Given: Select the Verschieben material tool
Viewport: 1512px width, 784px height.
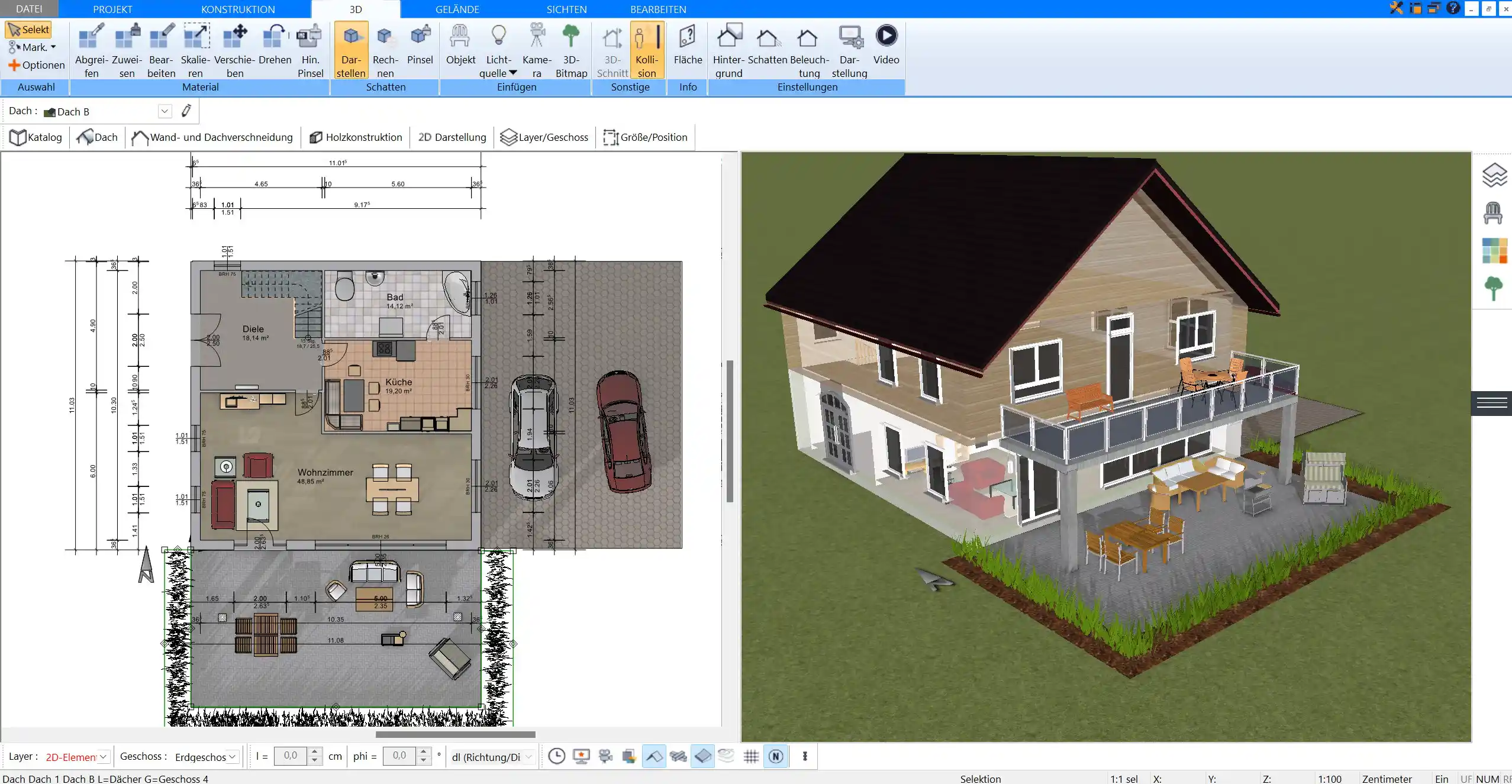Looking at the screenshot, I should pos(234,50).
